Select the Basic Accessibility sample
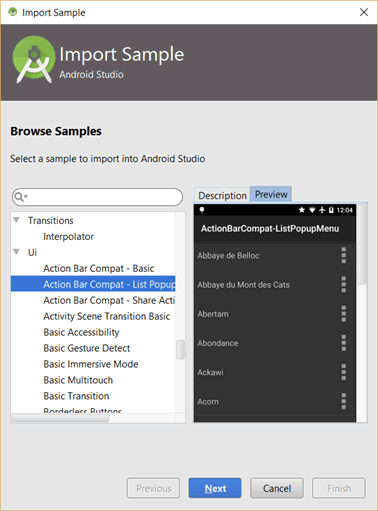Screen dimensions: 378x511 (x=81, y=332)
